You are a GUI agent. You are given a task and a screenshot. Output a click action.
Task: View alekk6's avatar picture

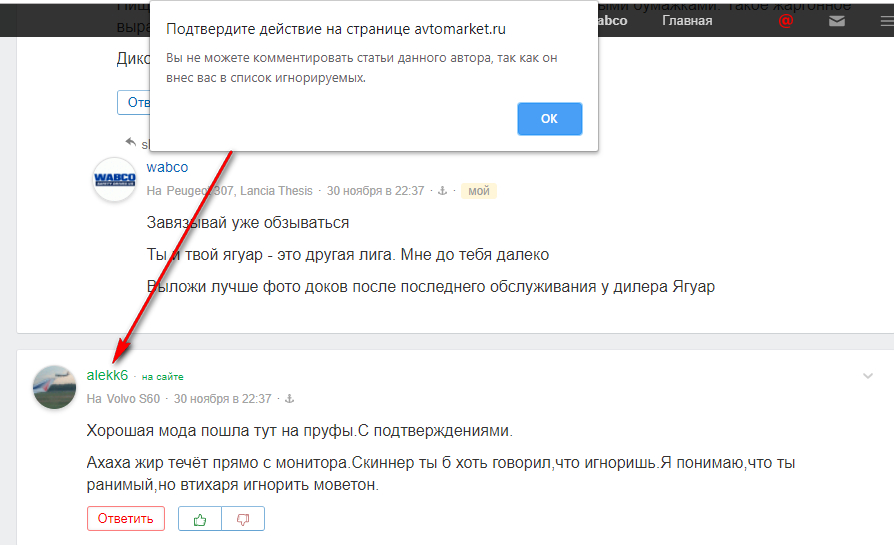point(54,387)
